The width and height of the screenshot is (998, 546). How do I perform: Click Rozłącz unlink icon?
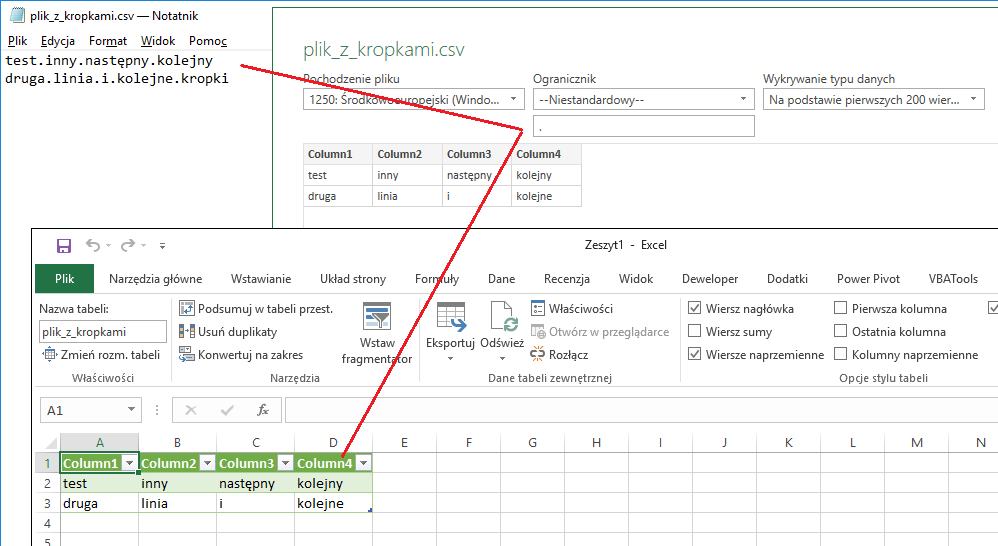pyautogui.click(x=538, y=354)
